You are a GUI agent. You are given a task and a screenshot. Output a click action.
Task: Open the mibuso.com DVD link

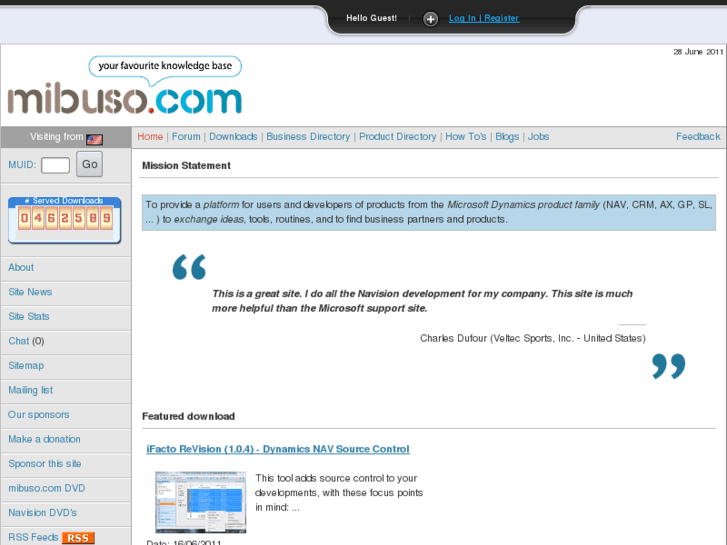[x=47, y=488]
